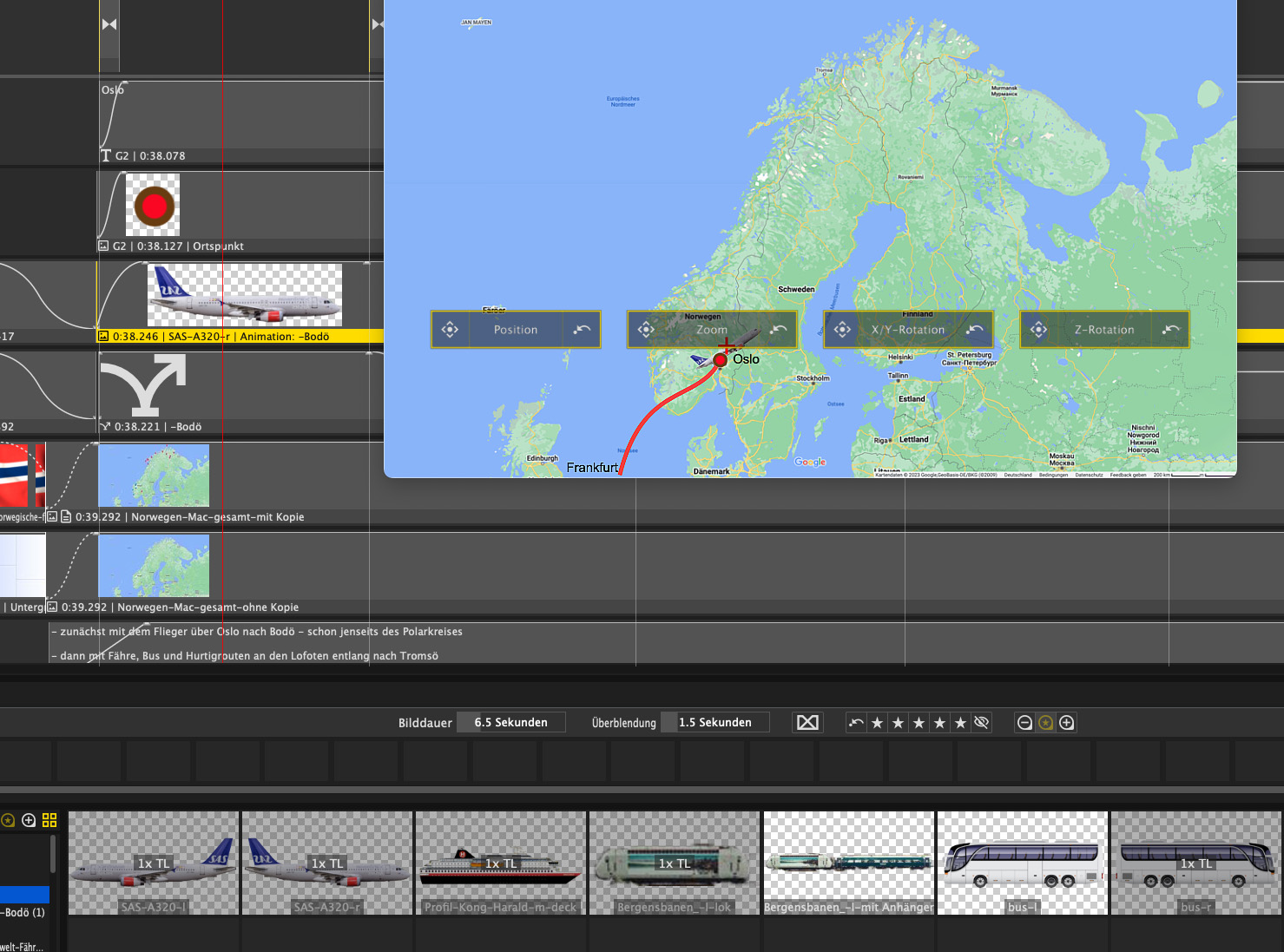This screenshot has height=952, width=1284.
Task: Click the minus zoom-out icon in the toolbar
Action: (1024, 723)
